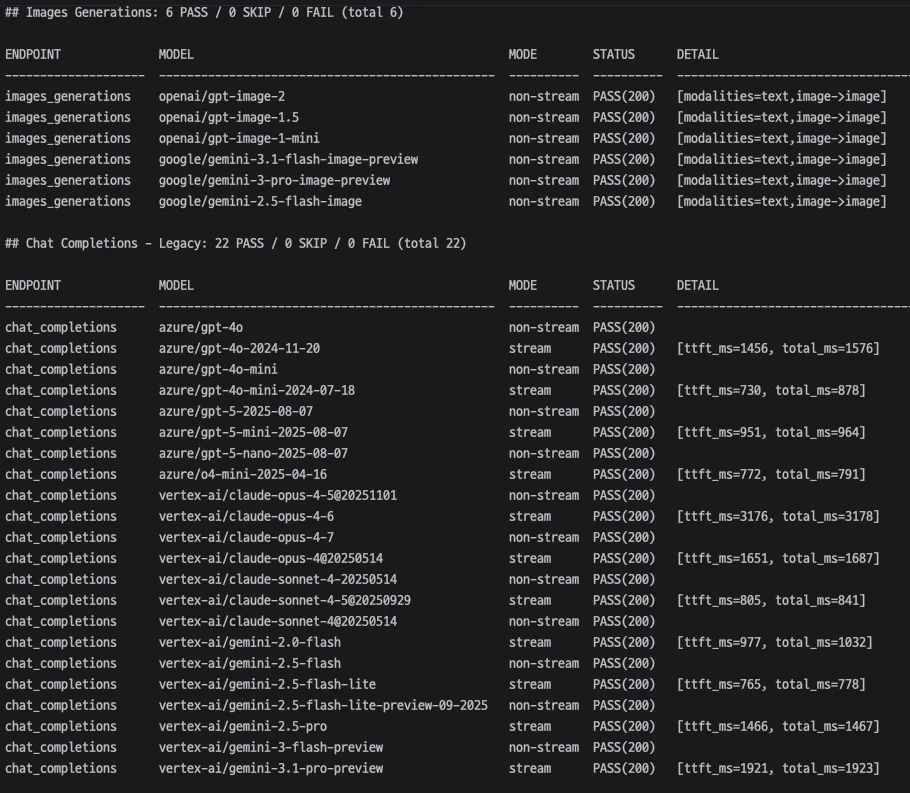Viewport: 910px width, 793px height.
Task: Select model name azure/gpt-4o
Action: point(201,327)
